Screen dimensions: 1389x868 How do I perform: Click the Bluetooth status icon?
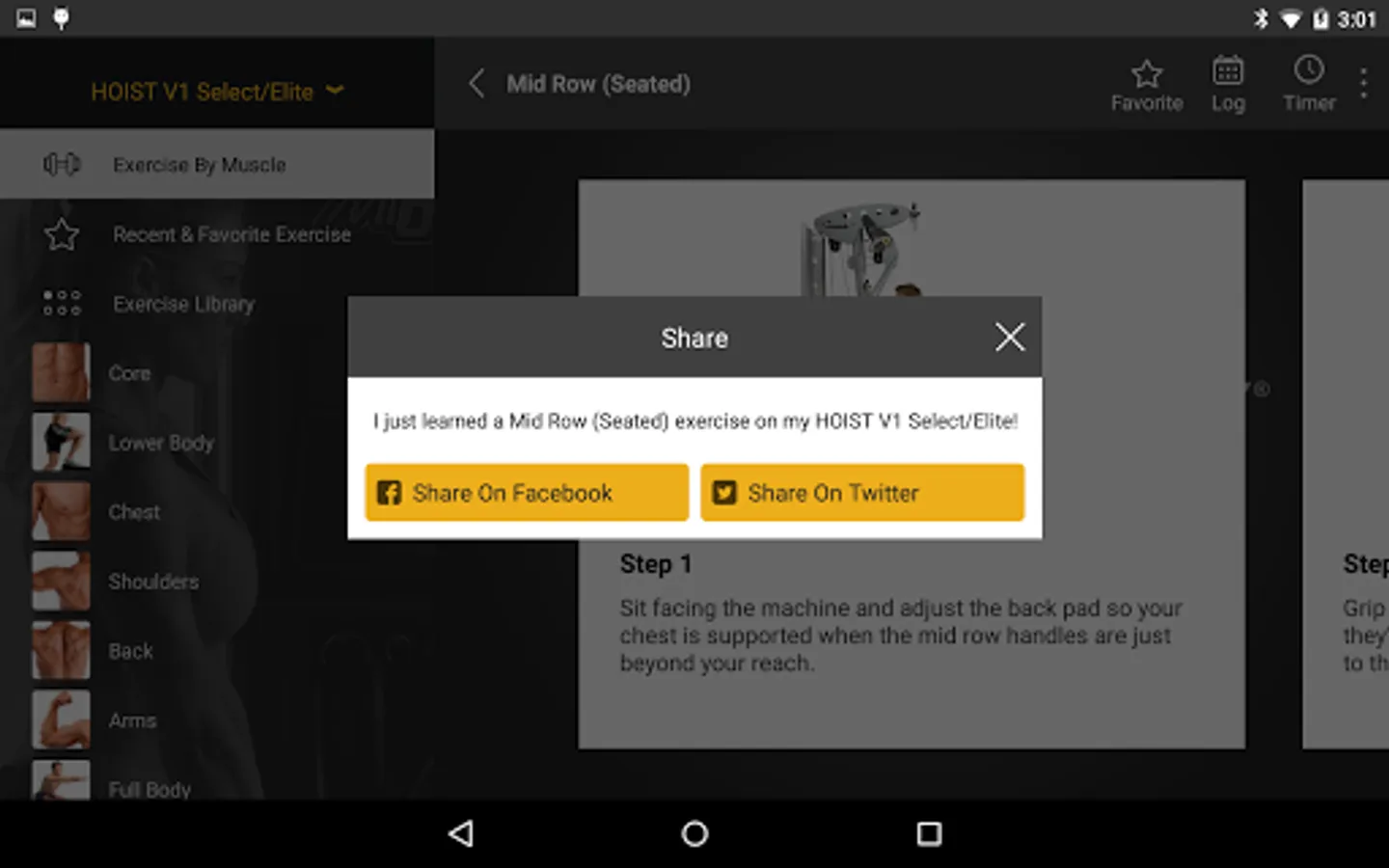[1260, 18]
